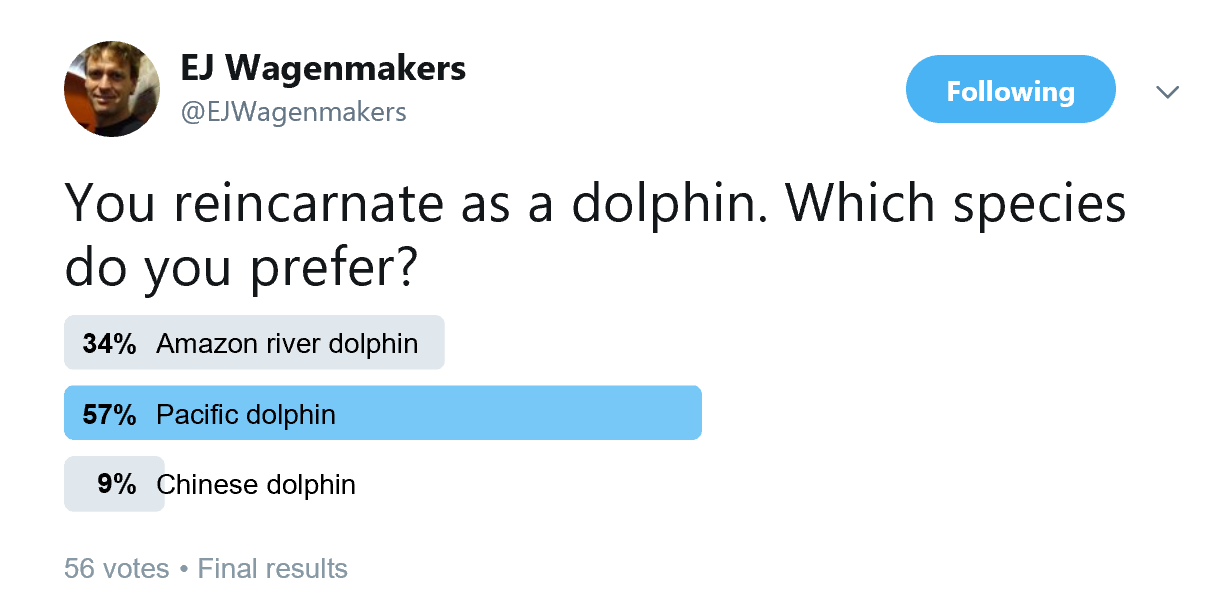Open the @EJWagenmakers handle link
Viewport: 1221px width, 606px height.
click(293, 112)
